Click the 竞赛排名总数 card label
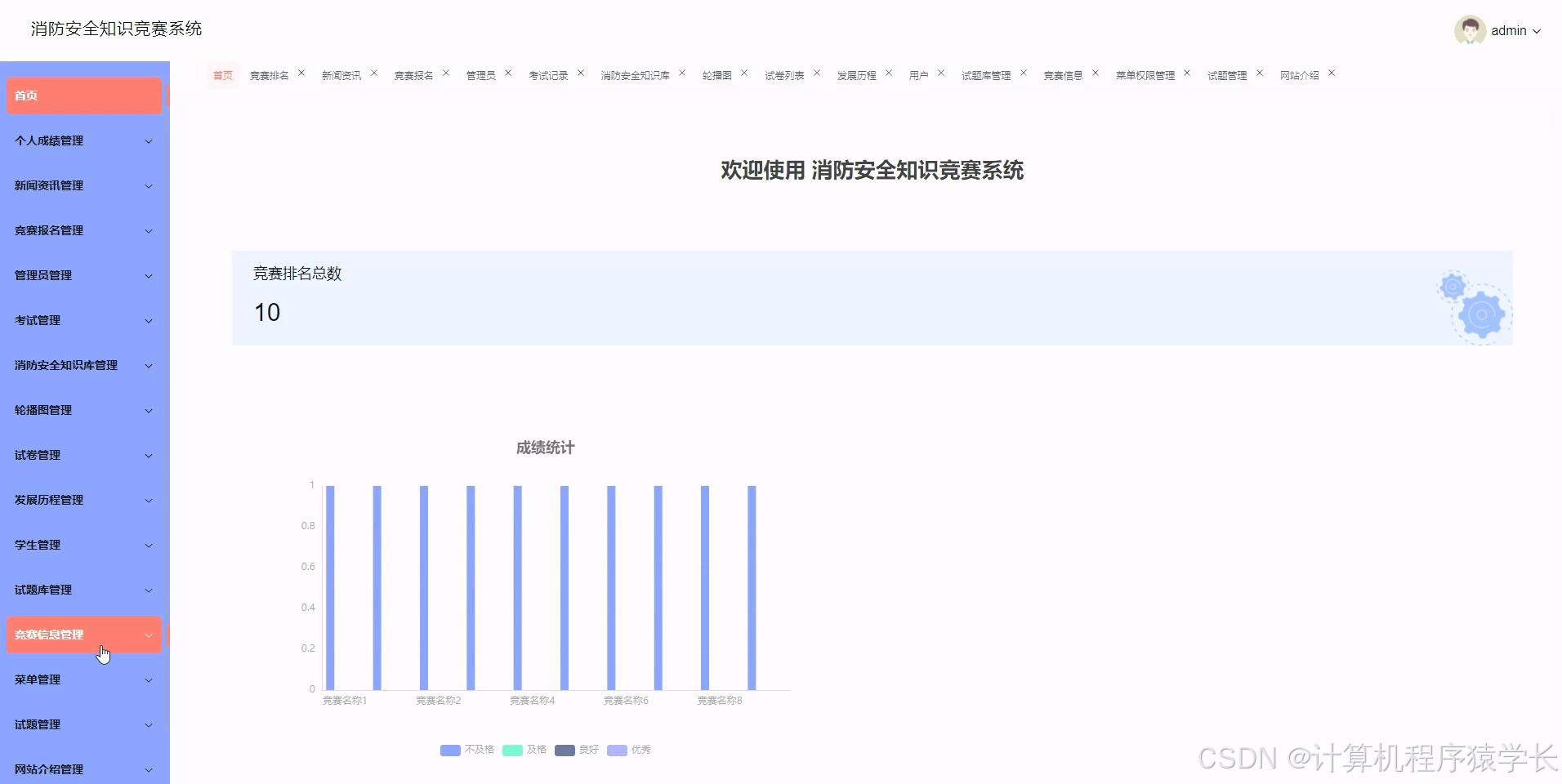Screen dimensions: 1562x784 297,274
